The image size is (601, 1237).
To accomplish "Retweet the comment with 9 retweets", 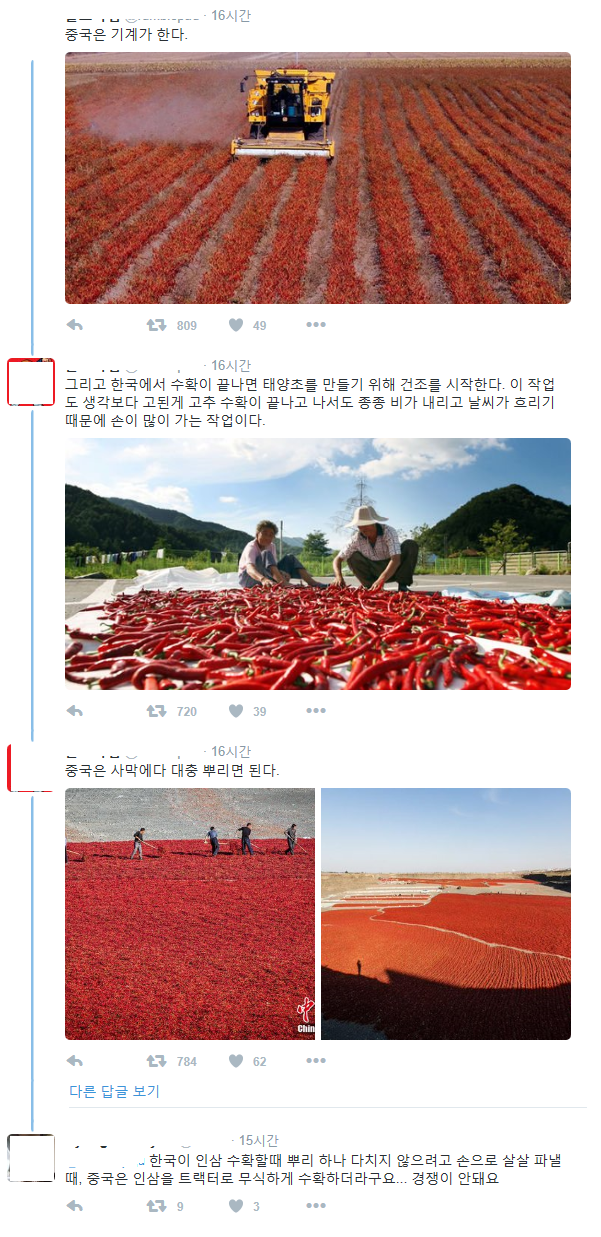I will [x=157, y=1206].
